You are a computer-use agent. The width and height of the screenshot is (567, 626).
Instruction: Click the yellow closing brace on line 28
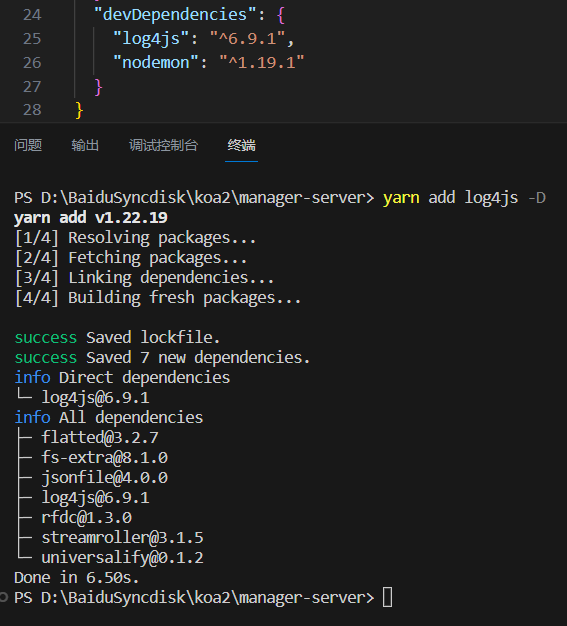(79, 110)
